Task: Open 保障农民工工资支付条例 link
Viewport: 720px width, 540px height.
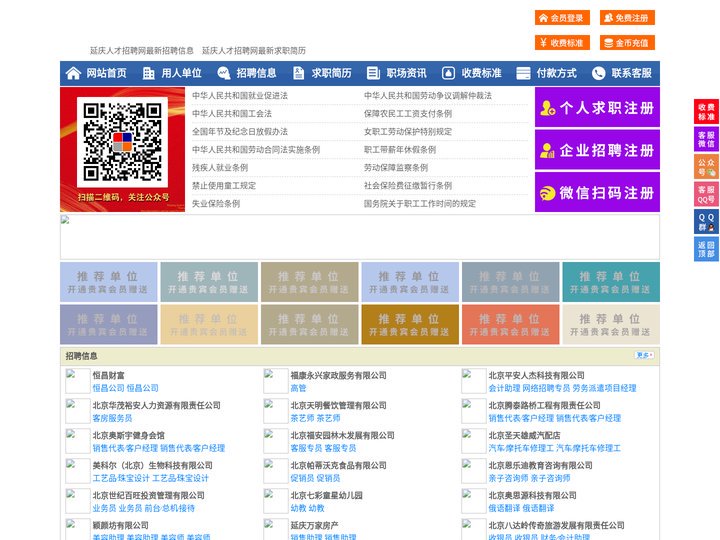Action: tap(408, 113)
